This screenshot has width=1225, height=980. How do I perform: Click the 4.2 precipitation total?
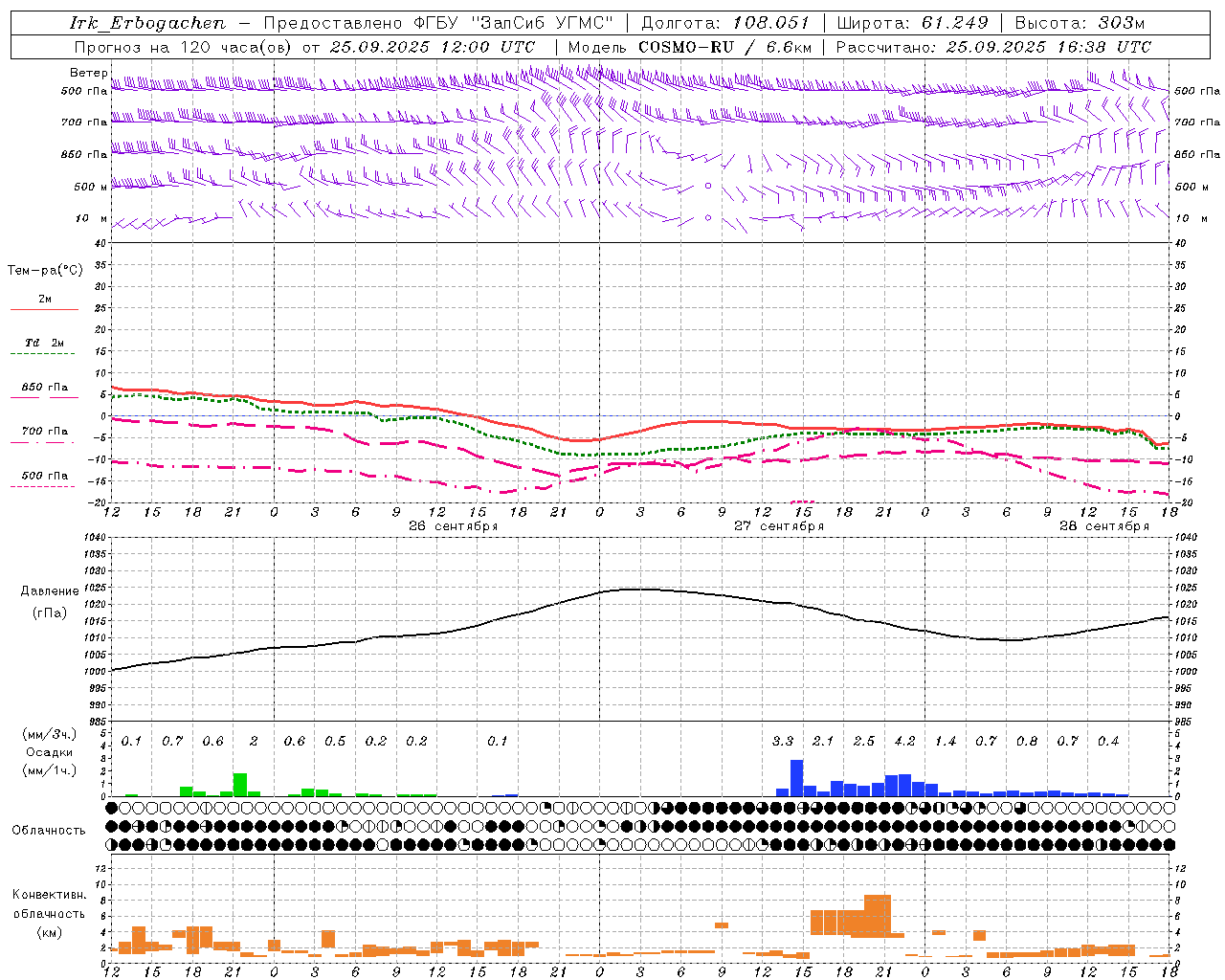pos(904,741)
